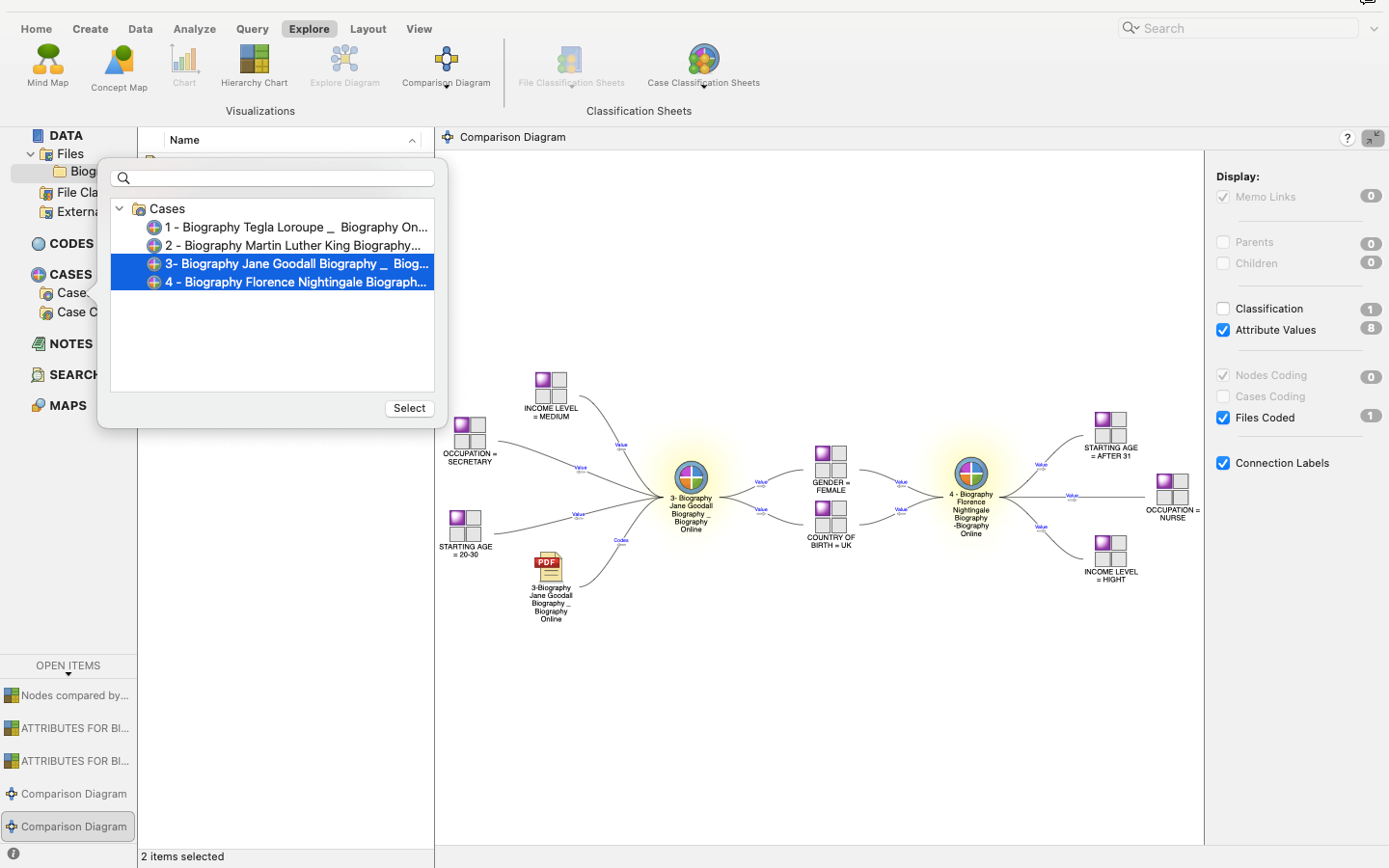Create a Concept Map
The height and width of the screenshot is (868, 1389).
119,68
